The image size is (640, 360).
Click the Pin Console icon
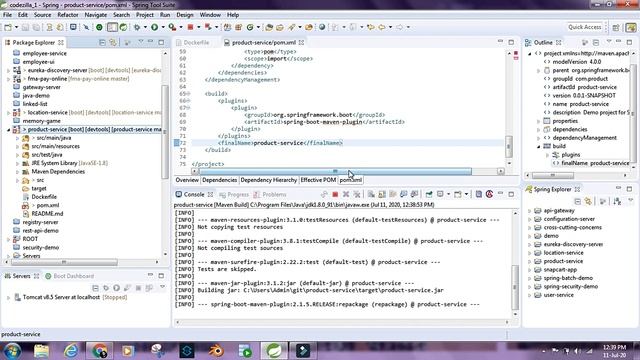click(429, 194)
